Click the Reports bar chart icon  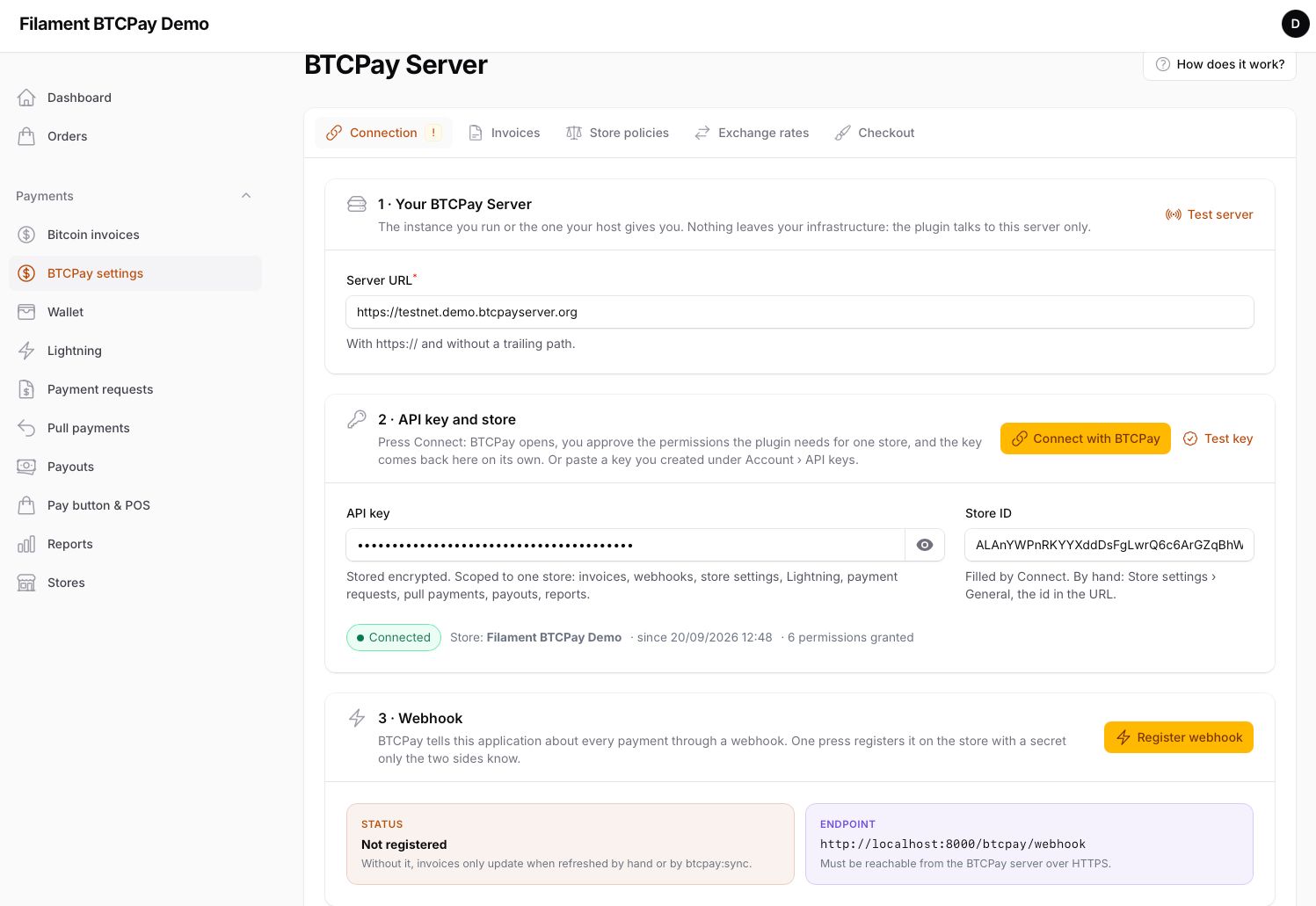click(26, 544)
